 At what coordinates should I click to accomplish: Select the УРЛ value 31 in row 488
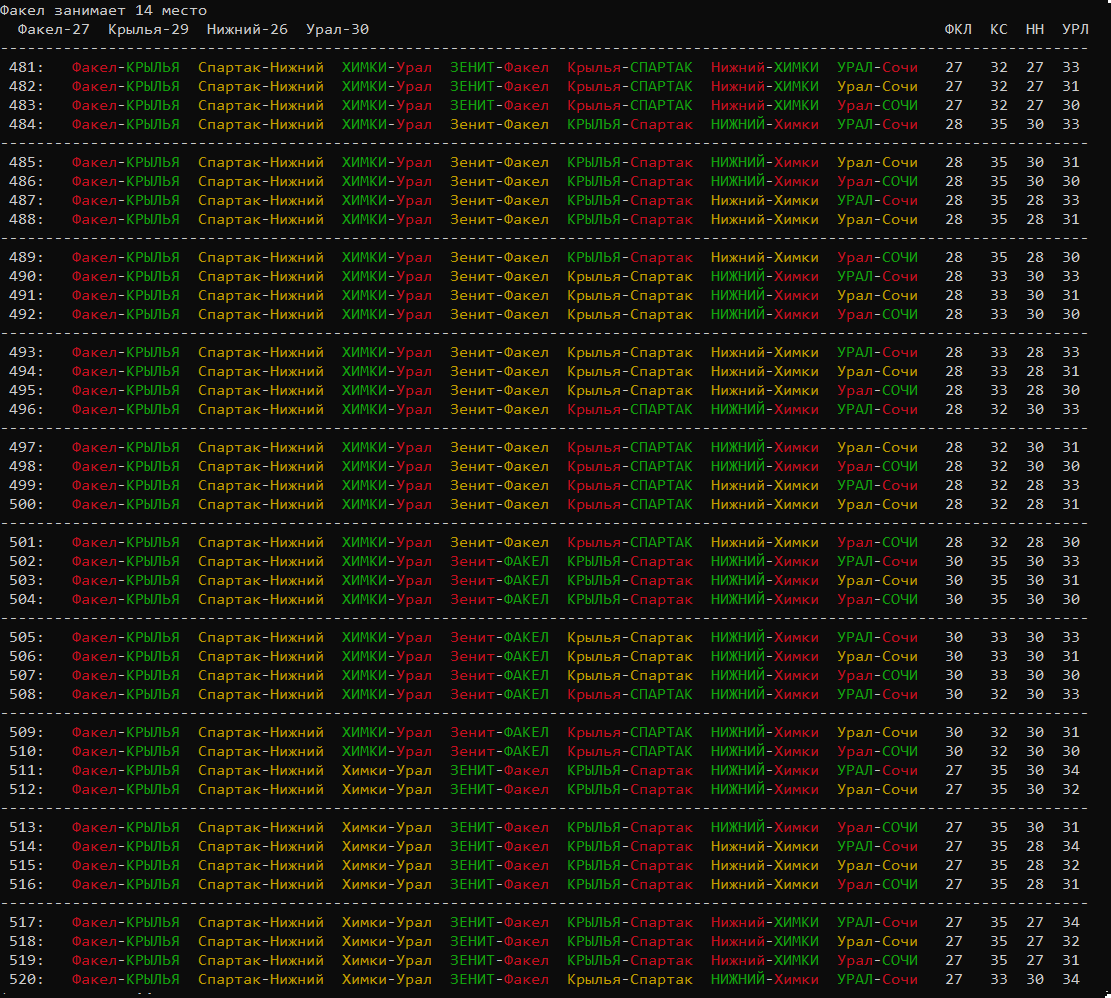pos(1071,220)
